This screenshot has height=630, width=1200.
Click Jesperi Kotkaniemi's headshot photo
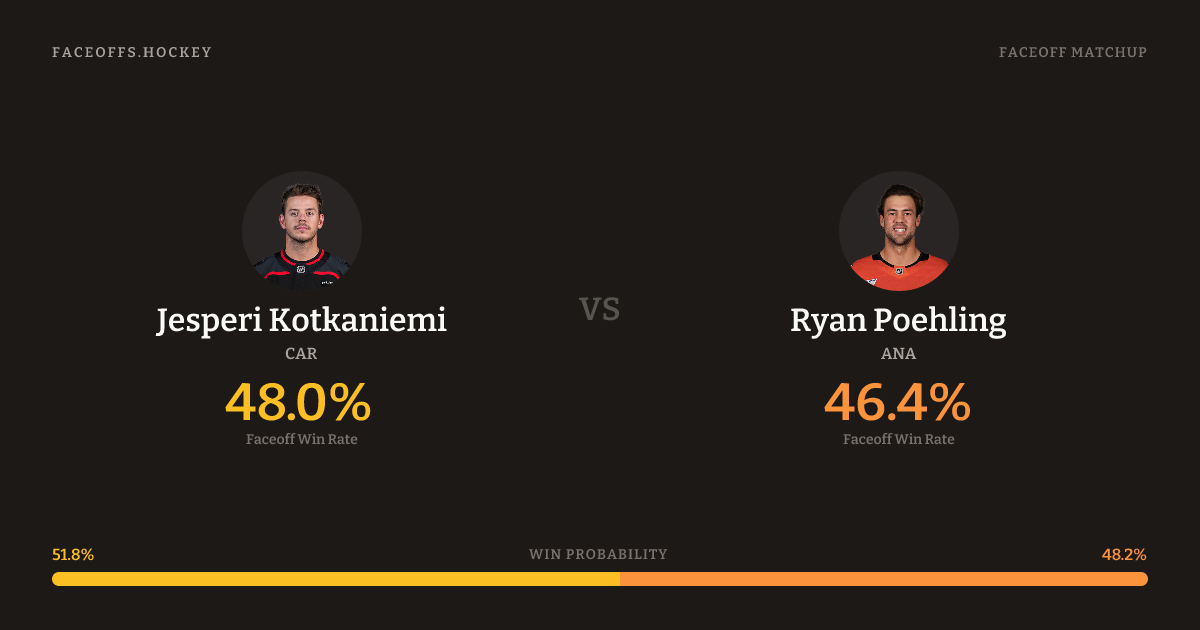pos(301,231)
